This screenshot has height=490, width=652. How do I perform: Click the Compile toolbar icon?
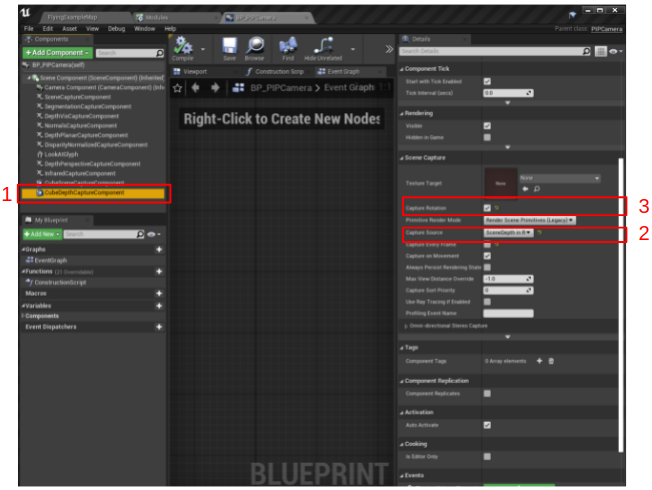coord(183,47)
